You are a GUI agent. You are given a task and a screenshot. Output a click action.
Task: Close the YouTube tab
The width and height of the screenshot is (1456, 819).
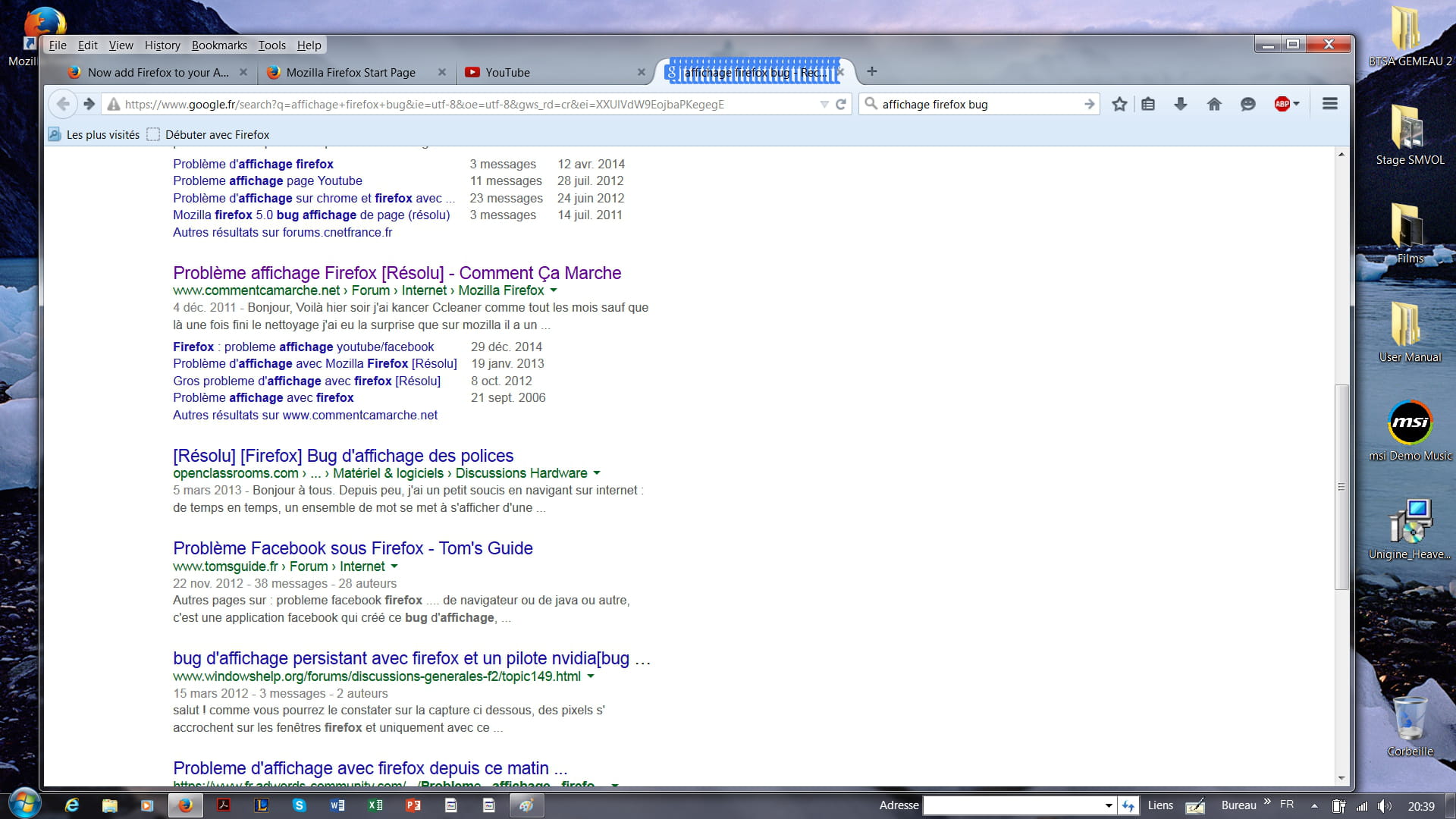[641, 72]
